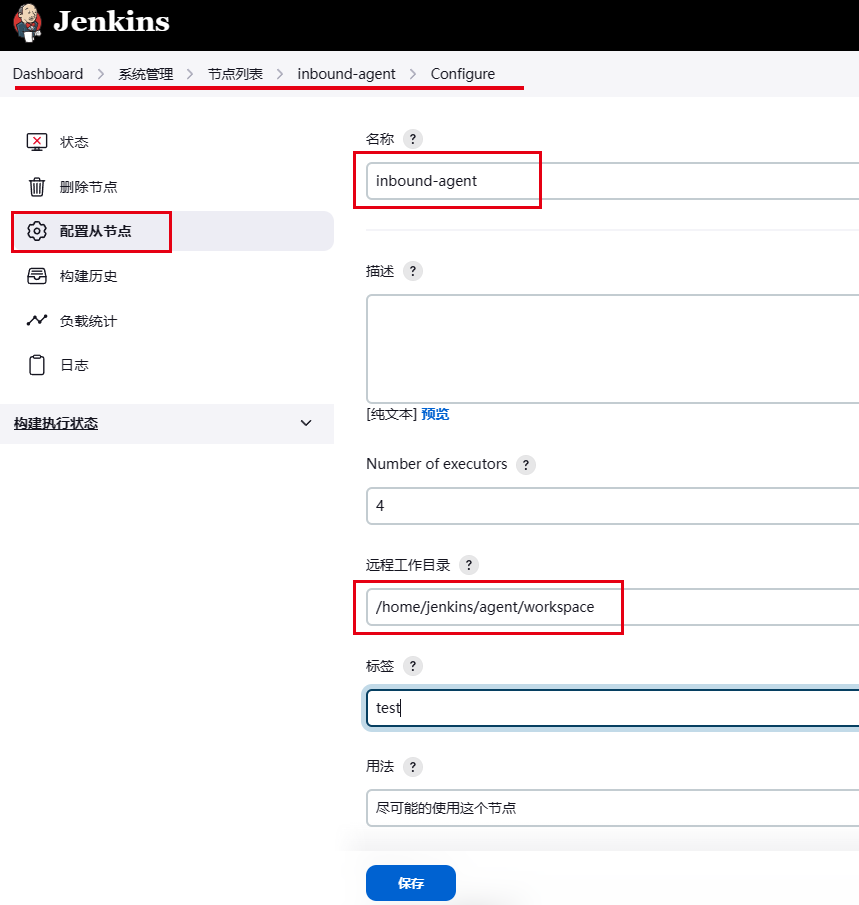Click help icon next to 名称
This screenshot has height=905, width=859.
(413, 139)
